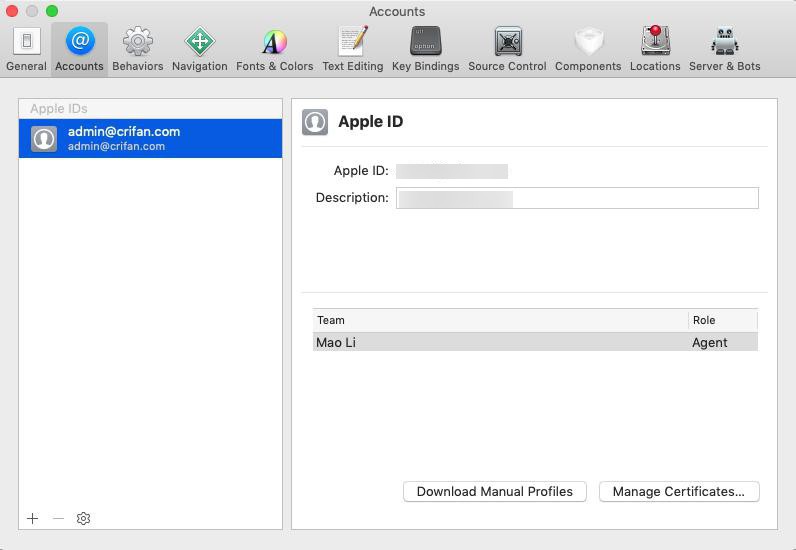
Task: Open Server & Bots preferences
Action: click(724, 49)
